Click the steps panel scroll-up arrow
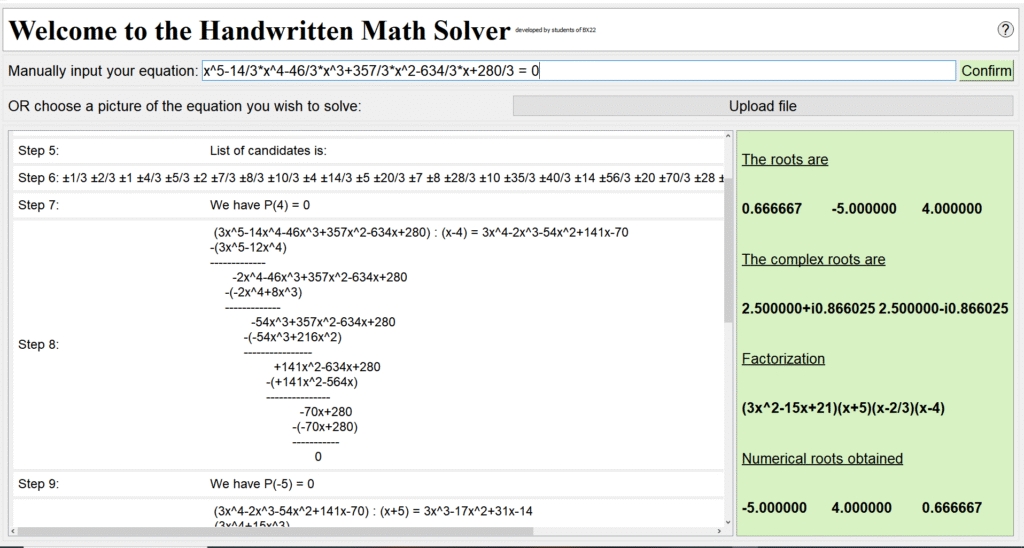 pyautogui.click(x=729, y=137)
